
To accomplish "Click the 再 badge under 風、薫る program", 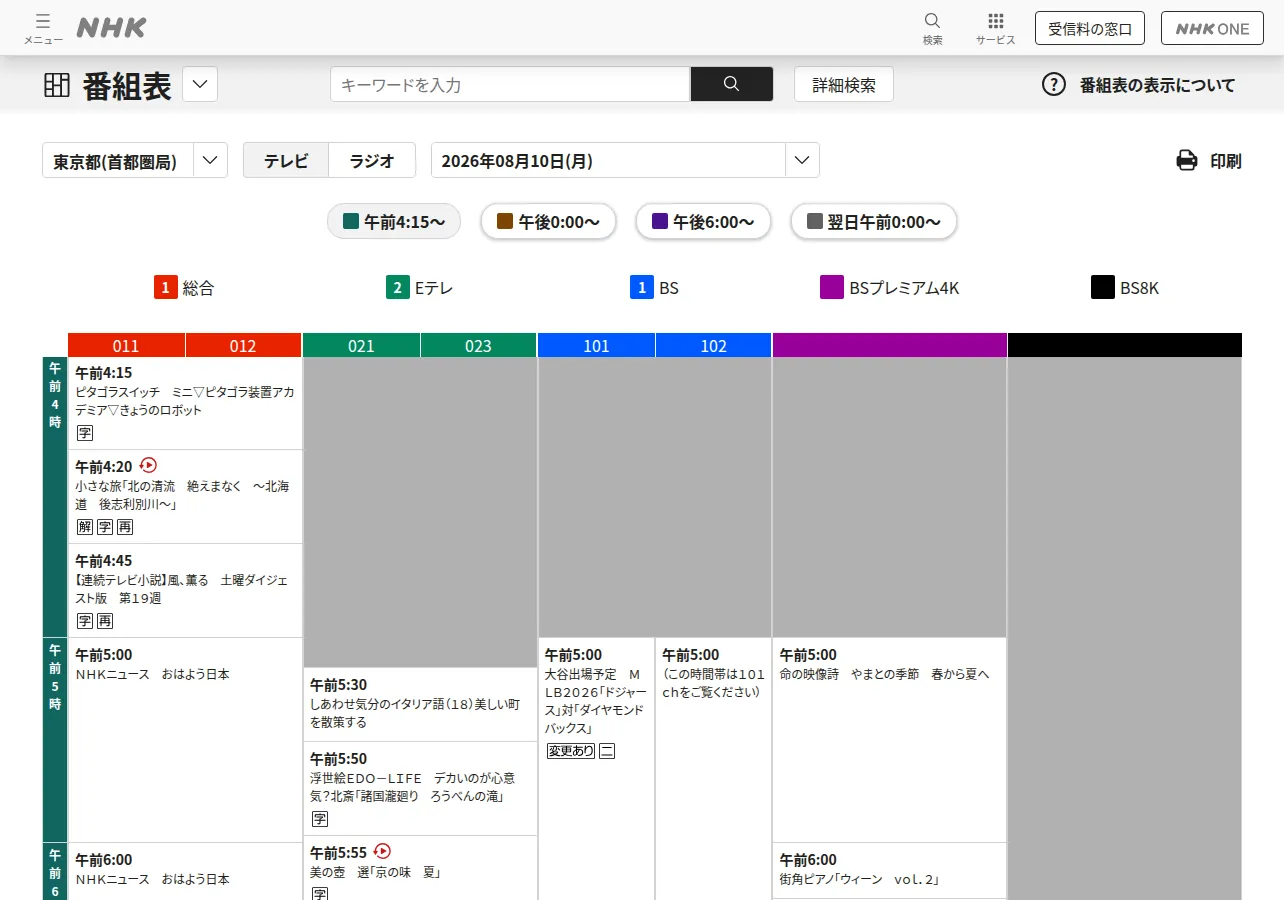I will 105,621.
